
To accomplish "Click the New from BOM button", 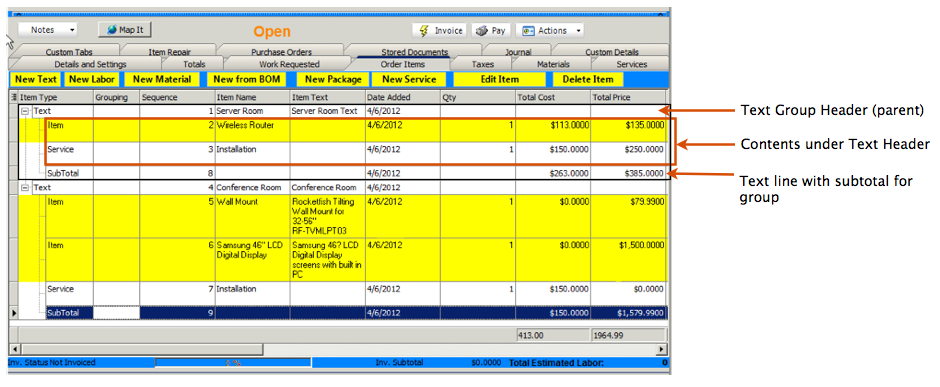I will [246, 79].
